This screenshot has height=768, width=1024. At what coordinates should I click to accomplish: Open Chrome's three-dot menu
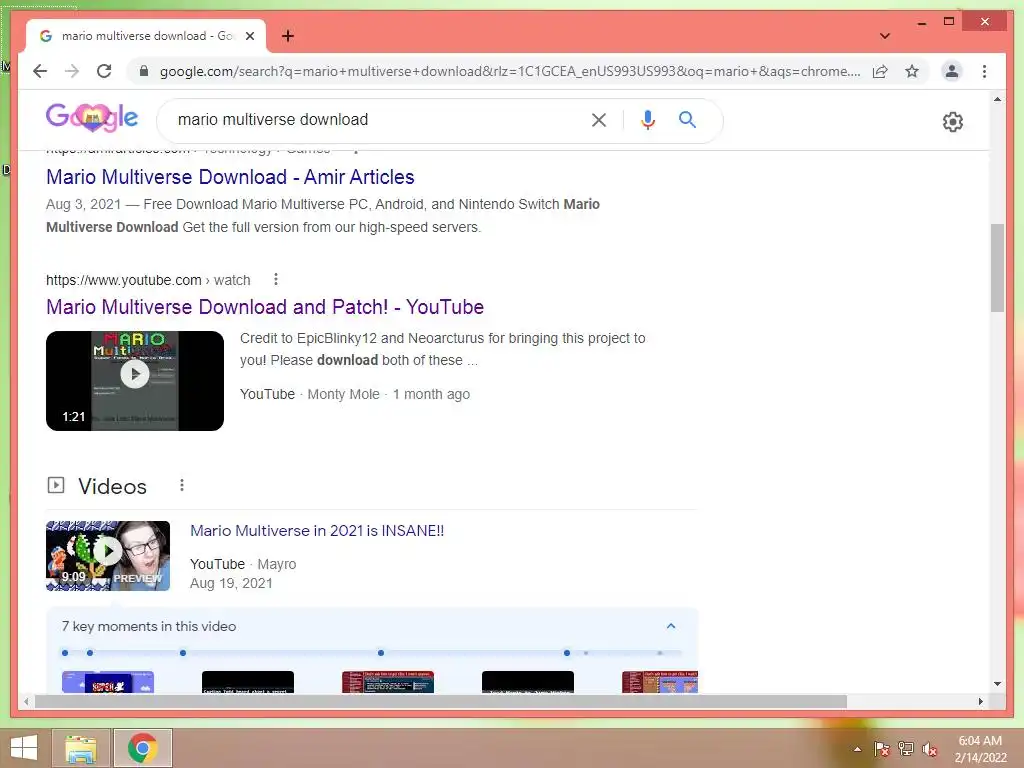point(984,71)
